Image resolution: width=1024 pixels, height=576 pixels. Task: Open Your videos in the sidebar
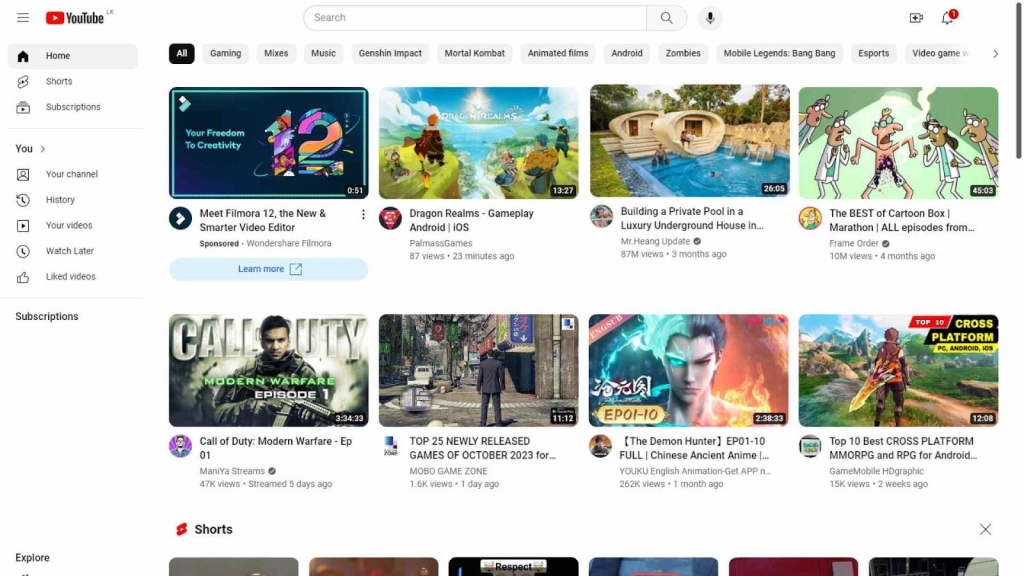point(72,225)
